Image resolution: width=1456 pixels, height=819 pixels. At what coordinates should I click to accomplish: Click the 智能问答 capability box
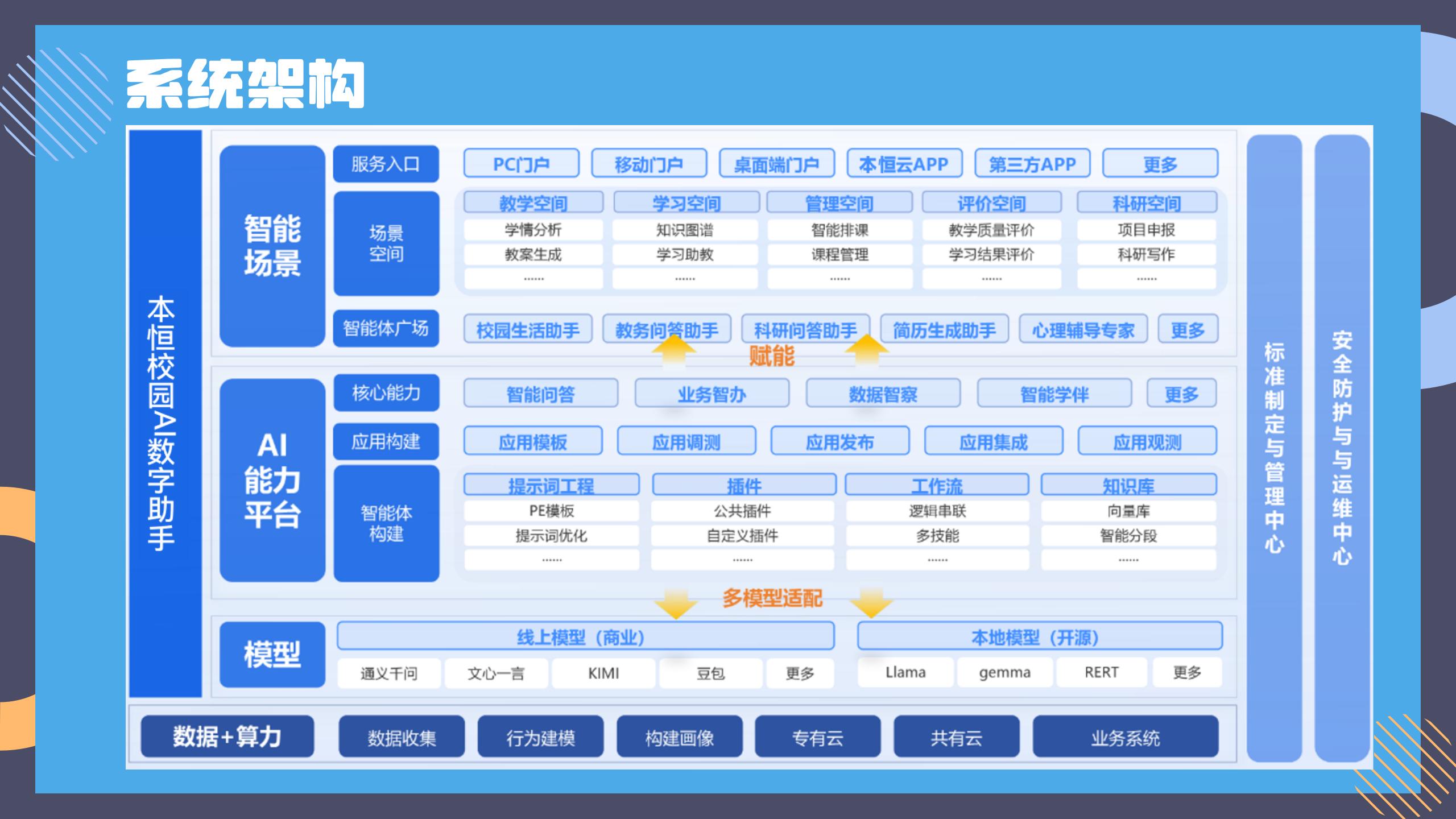coord(540,393)
